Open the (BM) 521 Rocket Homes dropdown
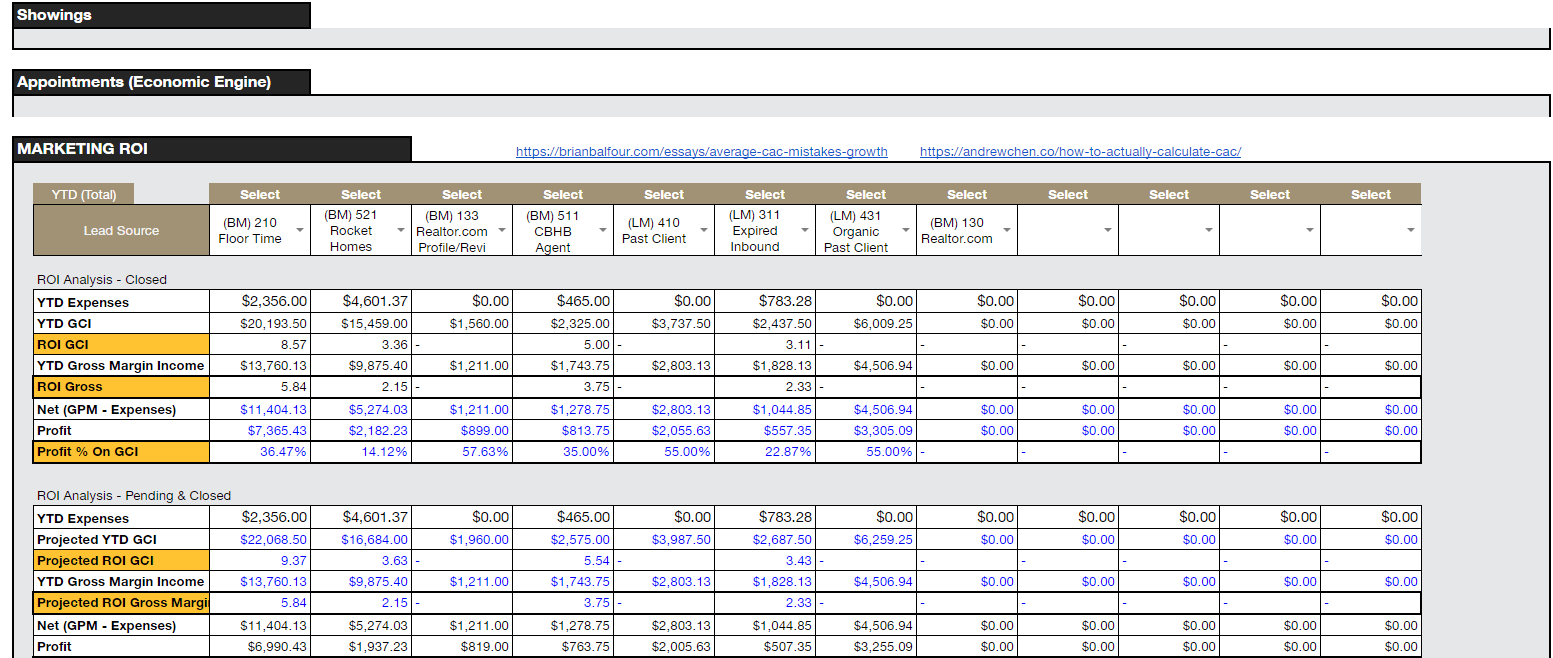 coord(401,229)
